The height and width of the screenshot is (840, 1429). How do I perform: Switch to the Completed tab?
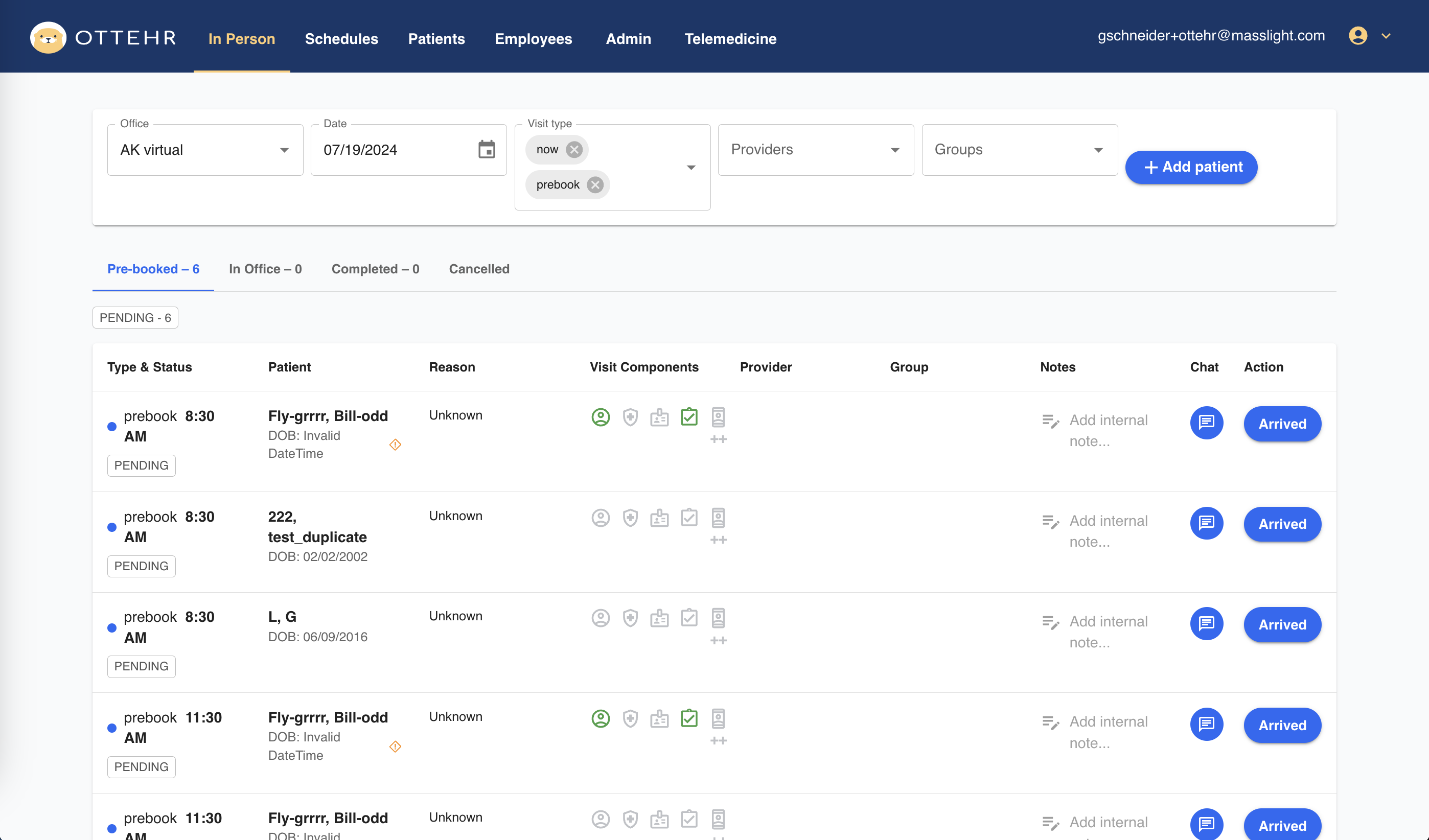click(x=376, y=268)
